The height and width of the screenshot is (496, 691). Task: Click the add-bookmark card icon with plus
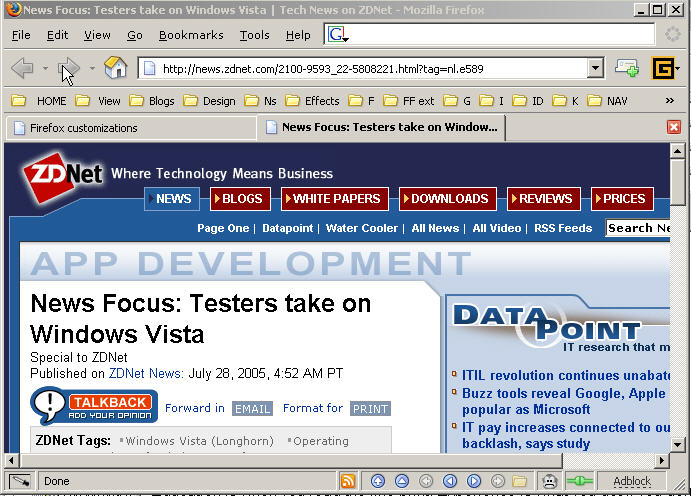coord(627,68)
